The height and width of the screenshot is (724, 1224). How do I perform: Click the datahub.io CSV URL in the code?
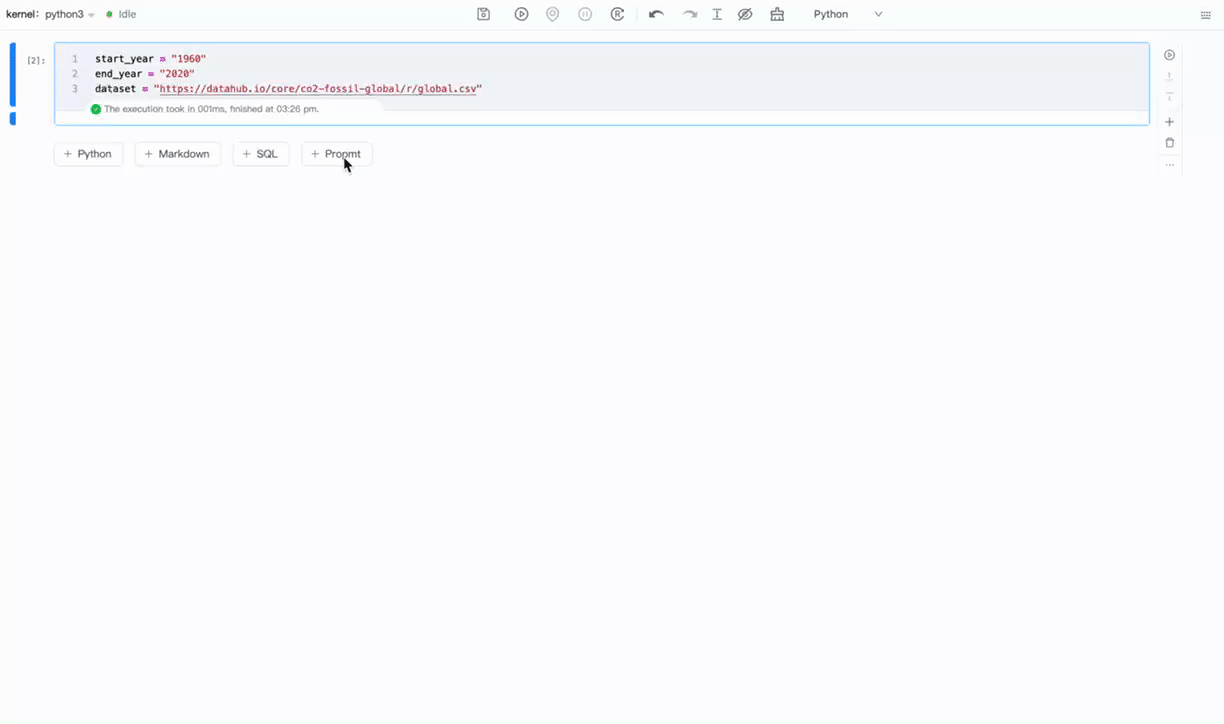click(318, 89)
